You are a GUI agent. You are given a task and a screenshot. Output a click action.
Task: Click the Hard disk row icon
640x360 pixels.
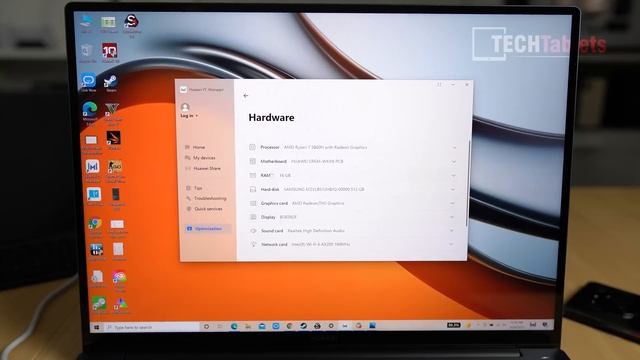253,189
